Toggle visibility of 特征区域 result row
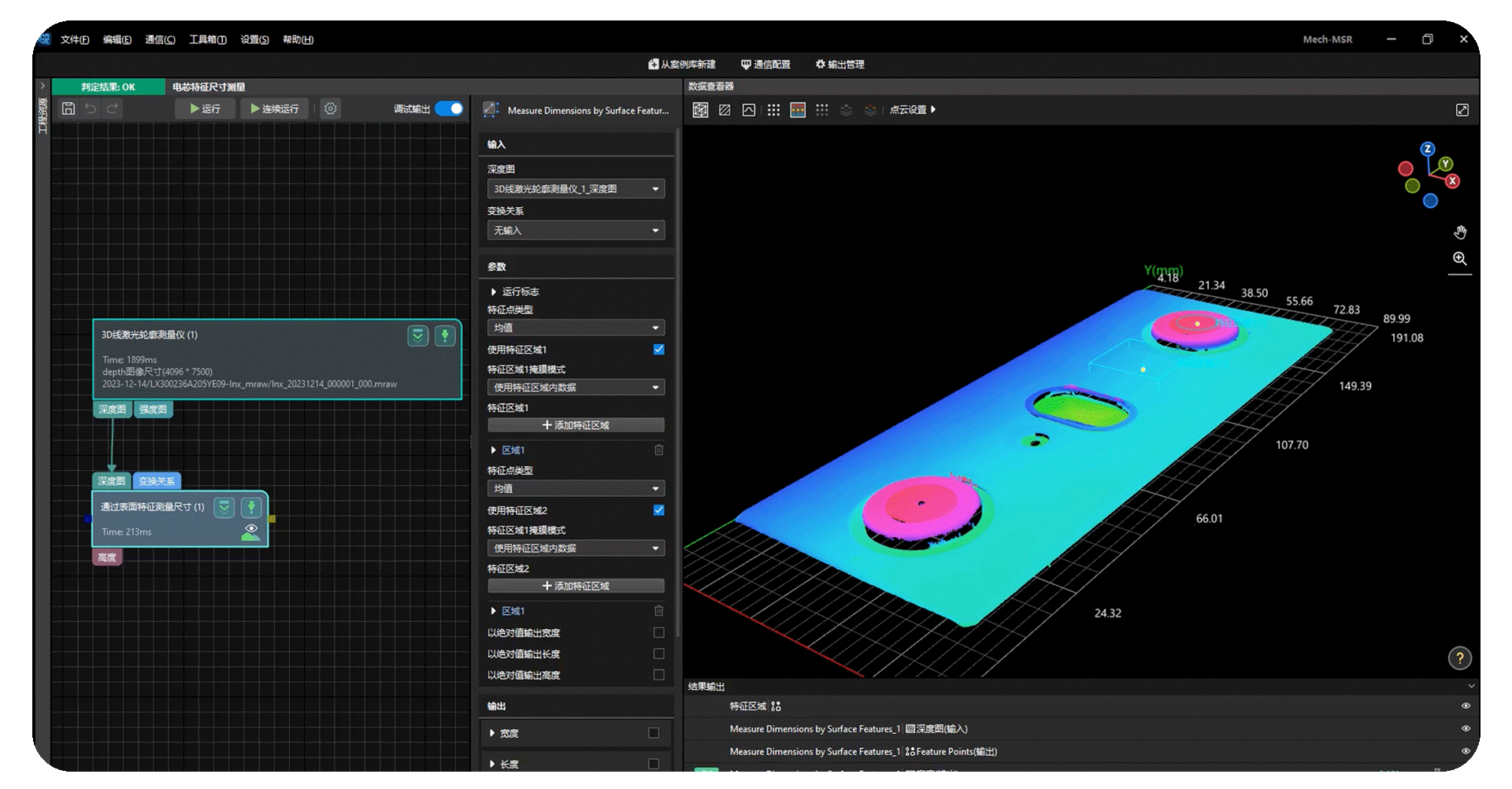The width and height of the screenshot is (1512, 789). point(1466,706)
